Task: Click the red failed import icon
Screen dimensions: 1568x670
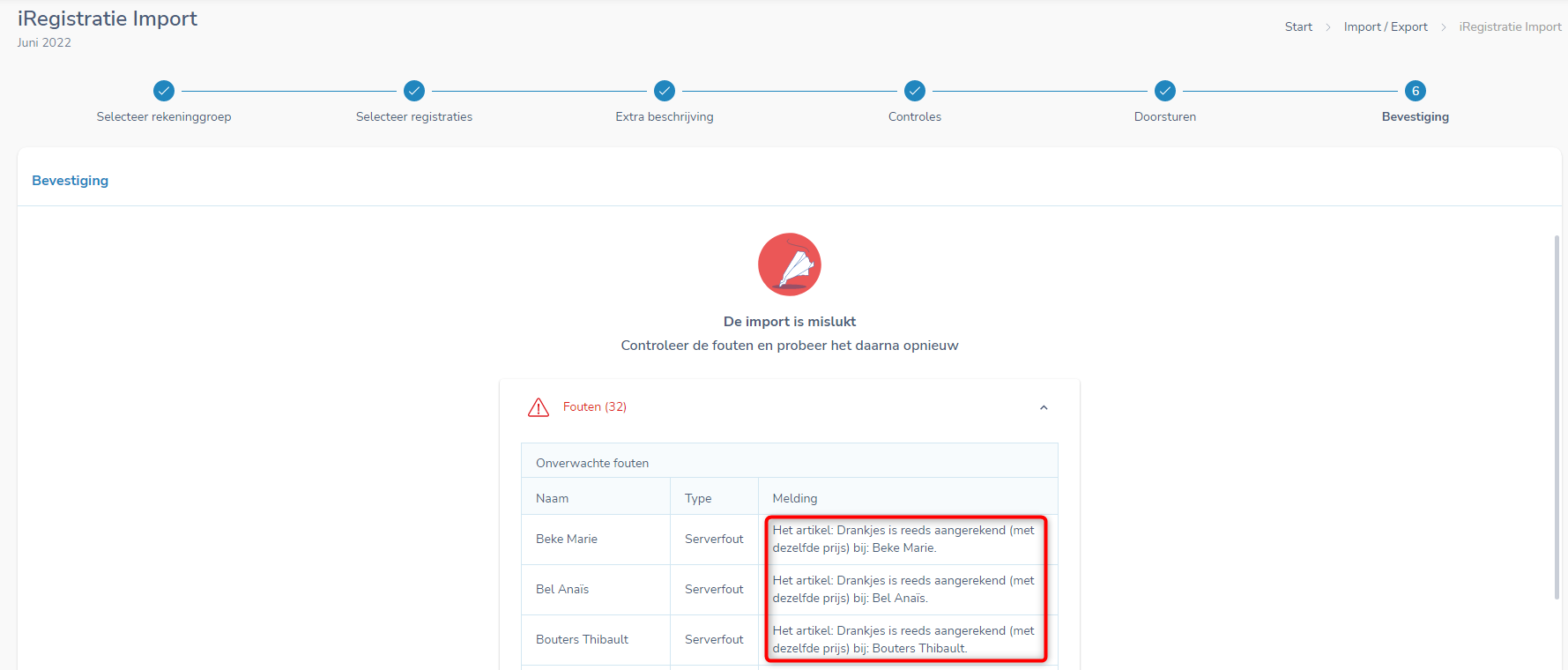Action: click(x=790, y=264)
